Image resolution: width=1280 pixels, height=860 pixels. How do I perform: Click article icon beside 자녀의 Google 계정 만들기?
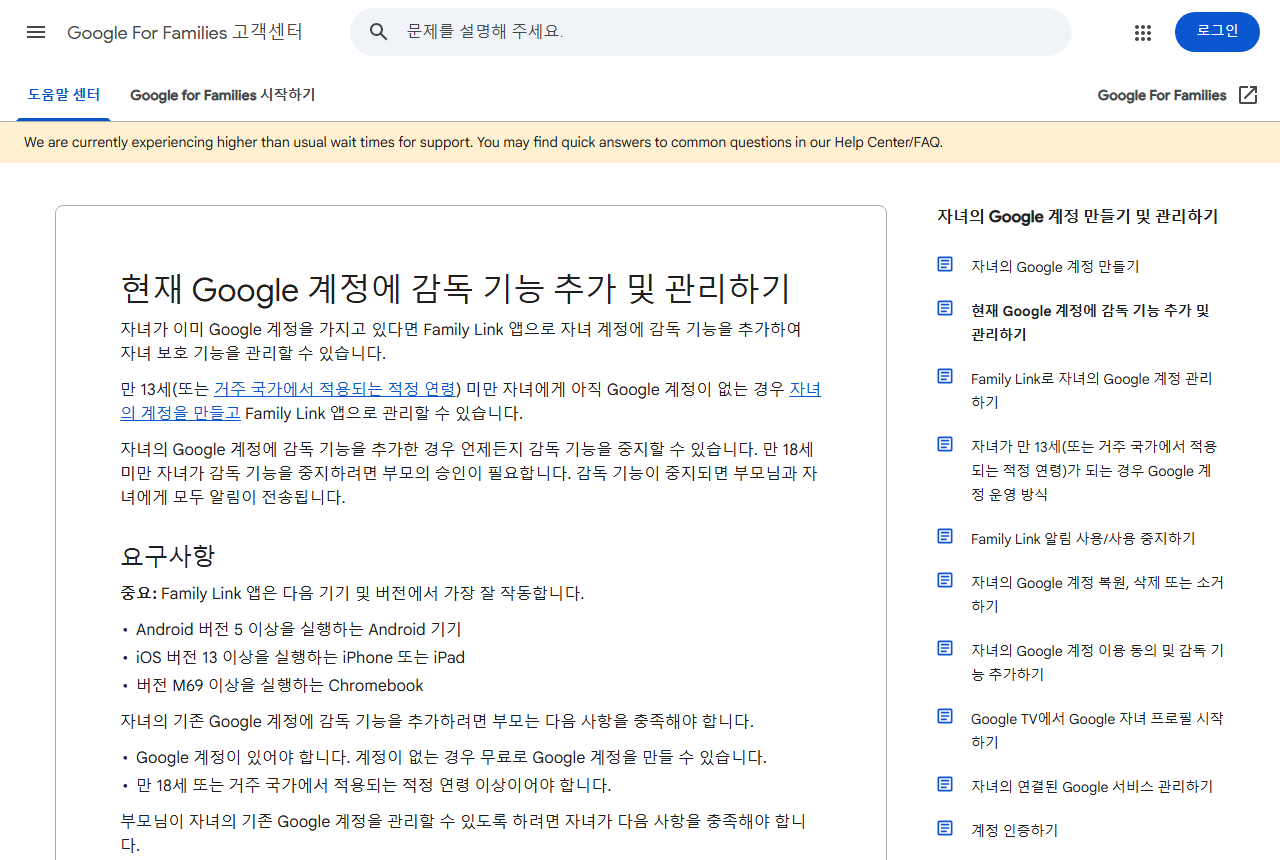point(945,264)
